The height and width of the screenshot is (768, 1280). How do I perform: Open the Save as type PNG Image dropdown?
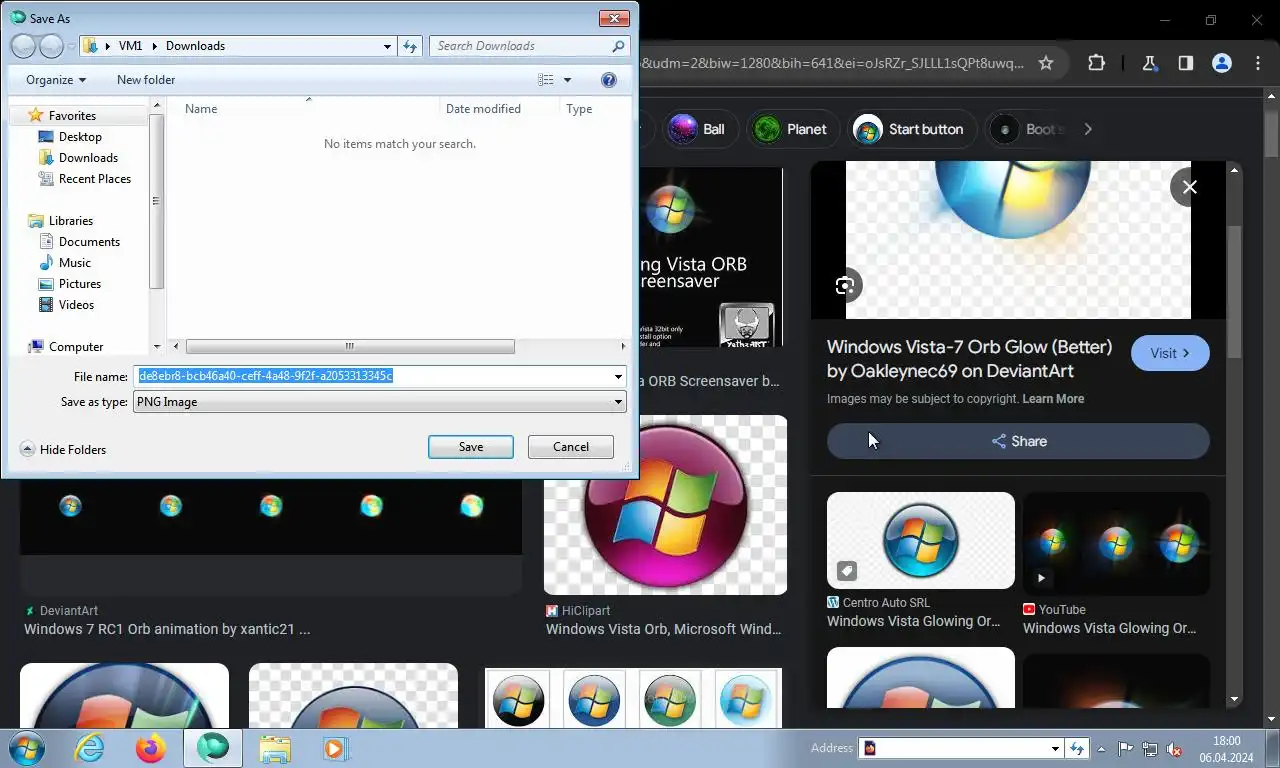[x=380, y=402]
